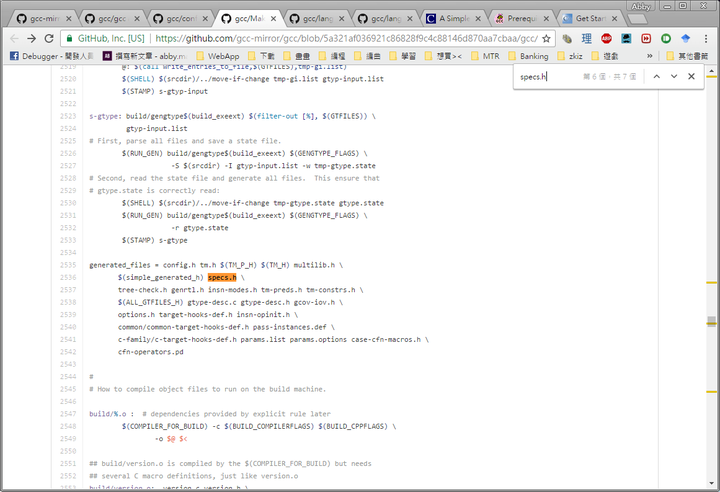Viewport: 720px width, 492px height.
Task: Click the brown extension icon beside the star
Action: [x=567, y=39]
